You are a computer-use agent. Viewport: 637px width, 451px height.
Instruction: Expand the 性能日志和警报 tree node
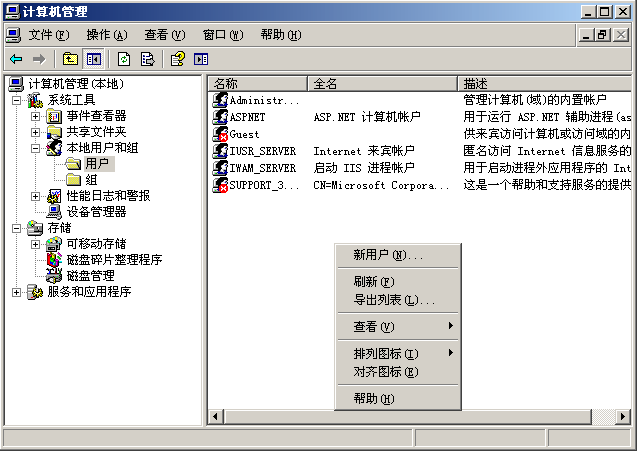(35, 197)
